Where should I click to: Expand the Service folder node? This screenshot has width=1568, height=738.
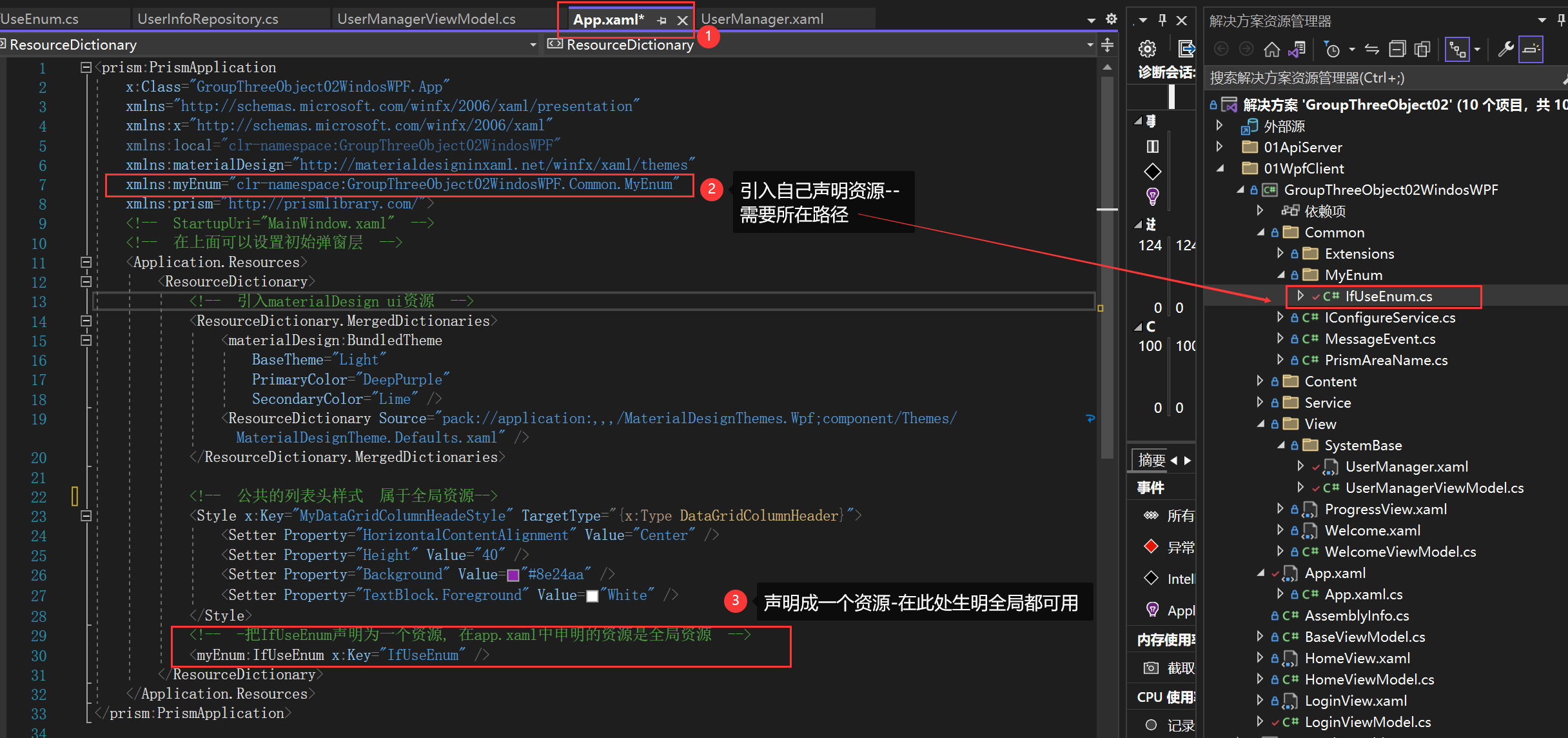[x=1260, y=403]
